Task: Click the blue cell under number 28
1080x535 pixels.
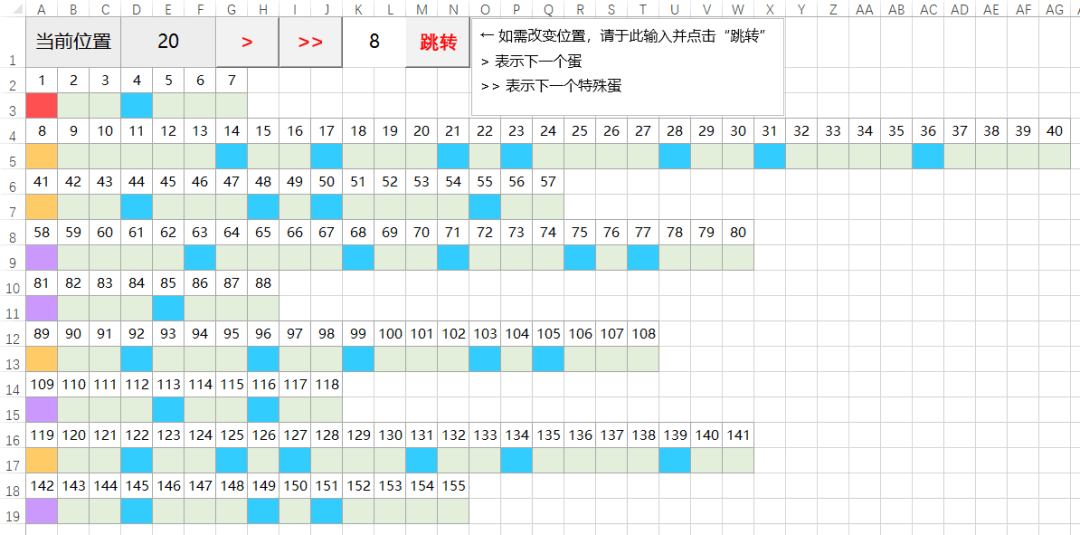Action: 675,156
